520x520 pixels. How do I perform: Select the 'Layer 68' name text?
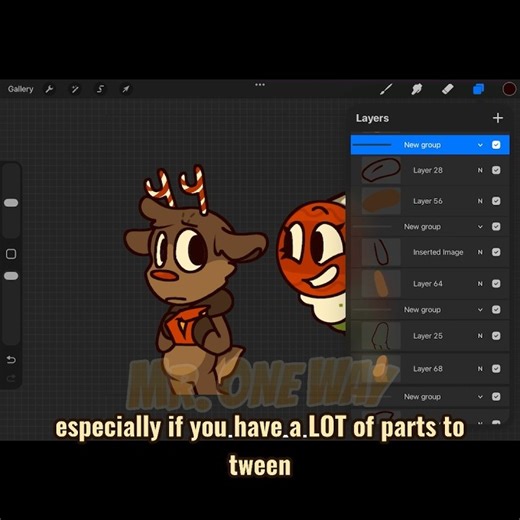point(428,369)
